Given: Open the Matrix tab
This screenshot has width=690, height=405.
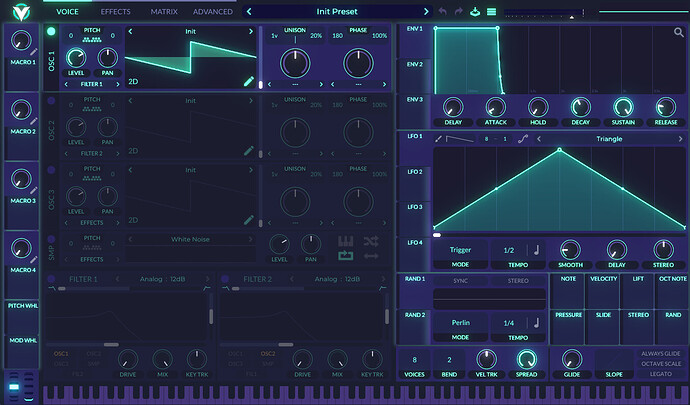Looking at the screenshot, I should tap(164, 11).
